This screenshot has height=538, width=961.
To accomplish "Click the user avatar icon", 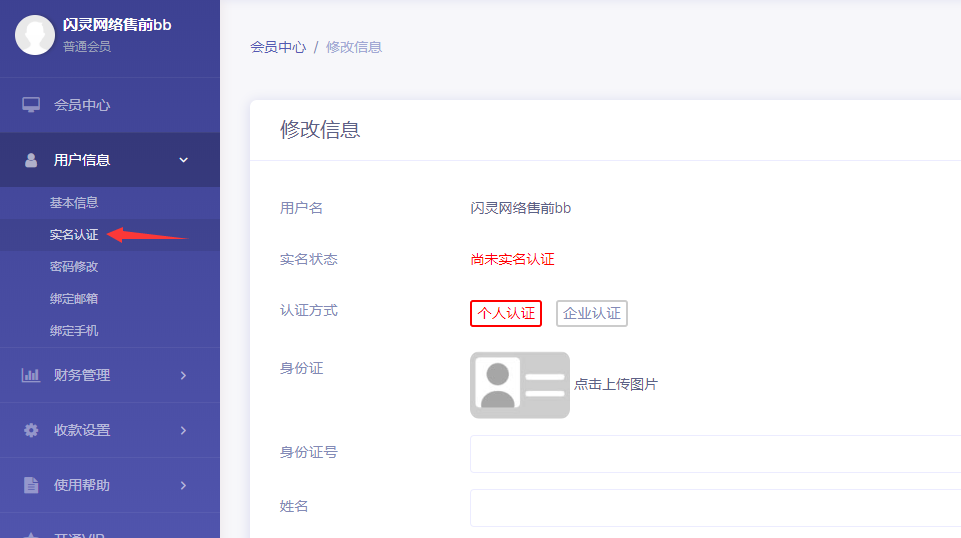I will 35,35.
